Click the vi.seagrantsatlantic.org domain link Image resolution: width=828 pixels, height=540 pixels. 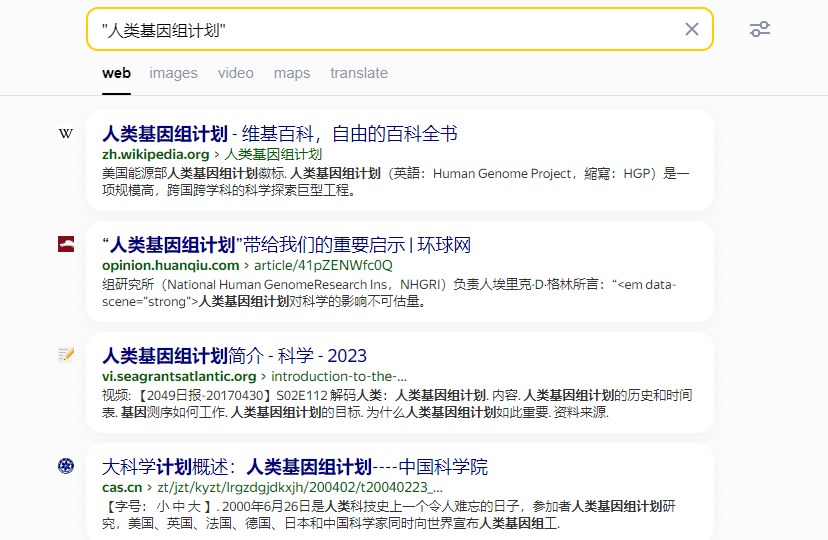click(x=179, y=376)
